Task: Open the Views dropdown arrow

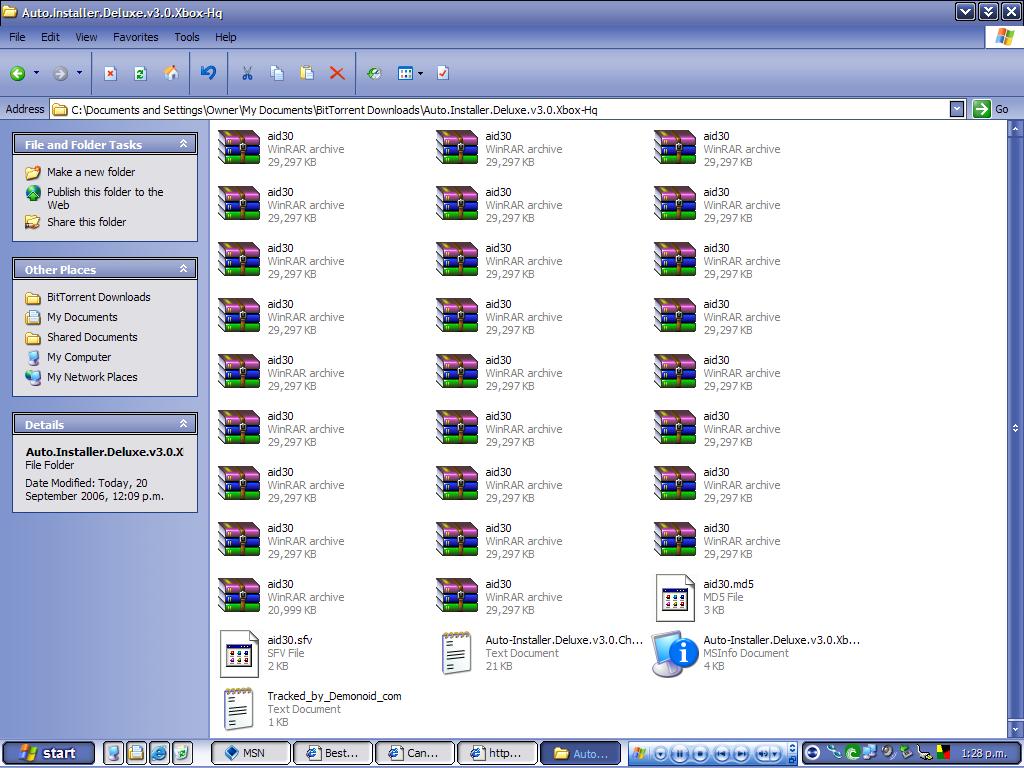Action: click(420, 73)
